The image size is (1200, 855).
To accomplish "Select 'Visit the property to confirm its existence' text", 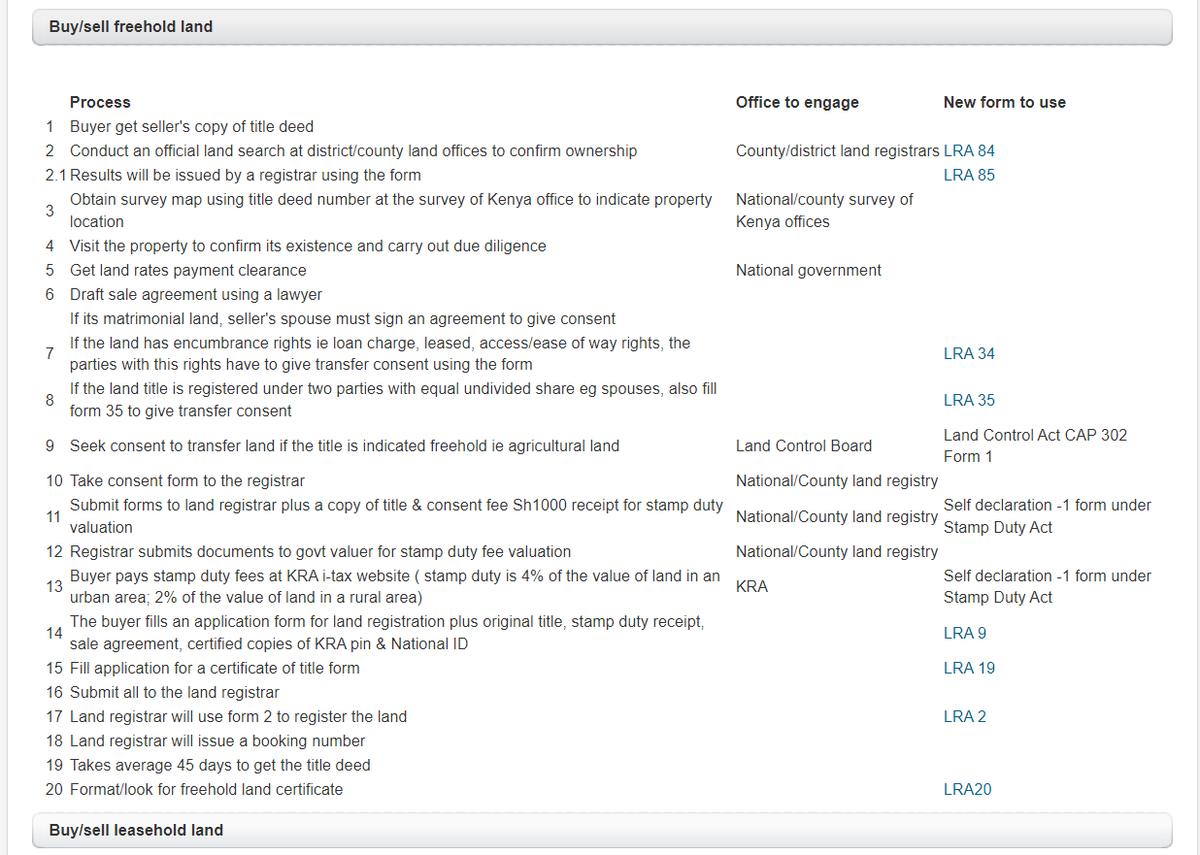I will 308,246.
